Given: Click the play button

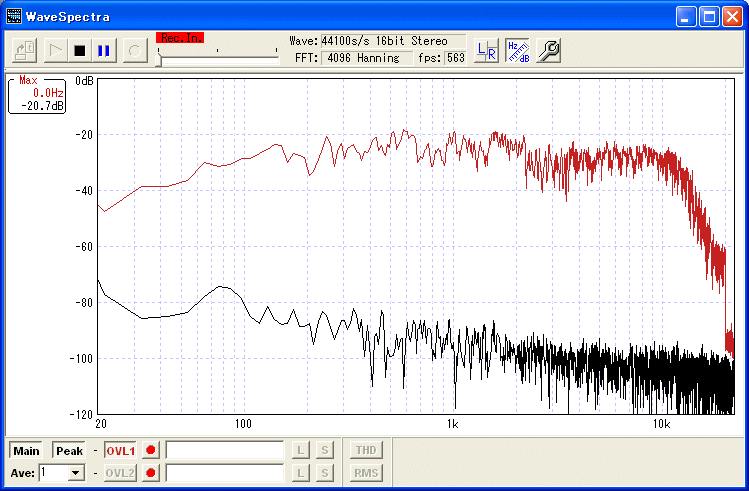Looking at the screenshot, I should click(x=56, y=50).
